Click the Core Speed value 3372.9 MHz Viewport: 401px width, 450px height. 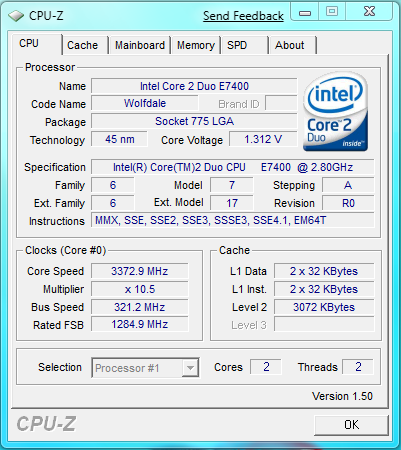(x=140, y=271)
